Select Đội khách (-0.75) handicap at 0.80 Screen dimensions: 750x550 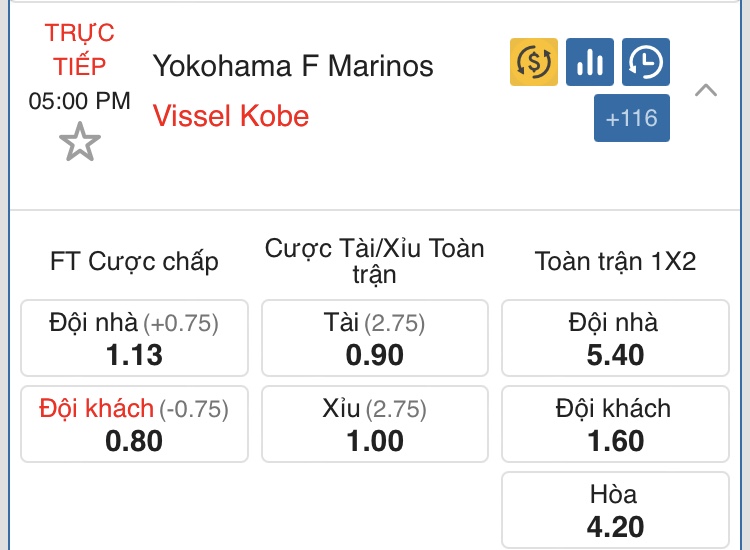tap(134, 424)
